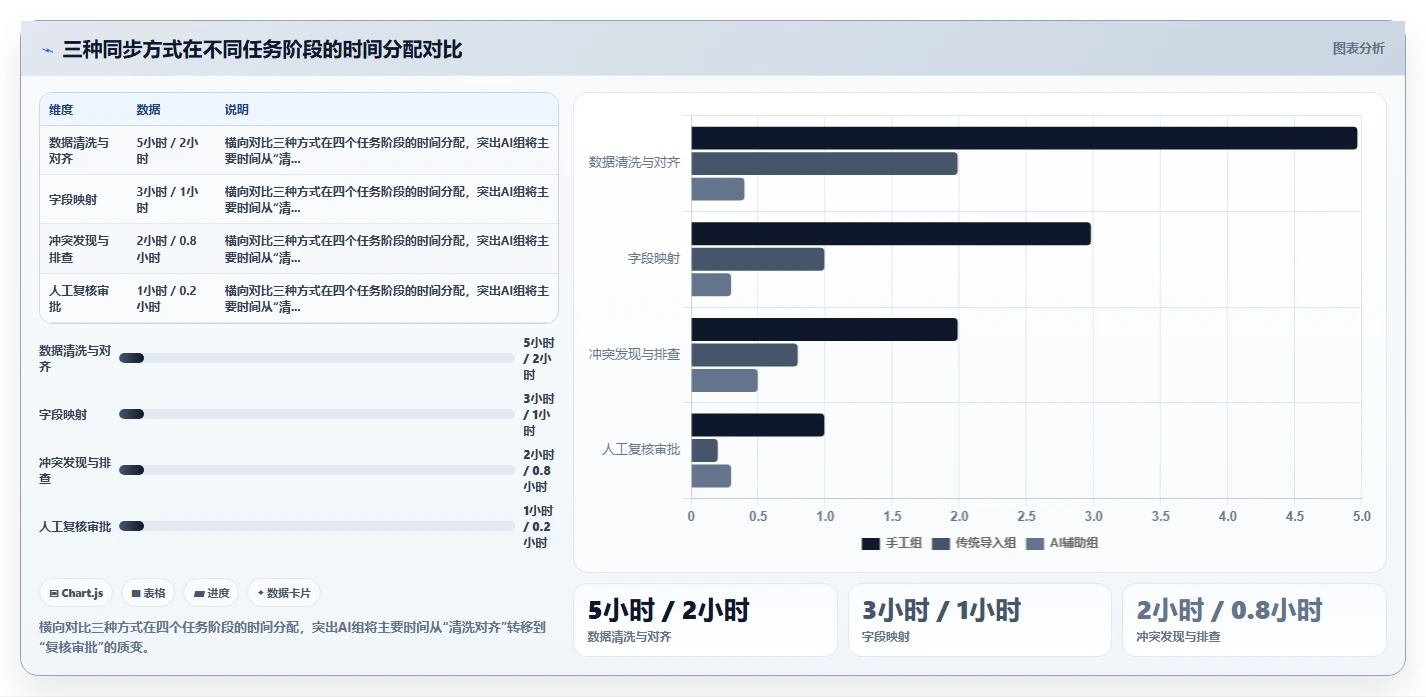The width and height of the screenshot is (1426, 697).
Task: Click the 2小时 / 0.8小时 data card
Action: 1254,620
